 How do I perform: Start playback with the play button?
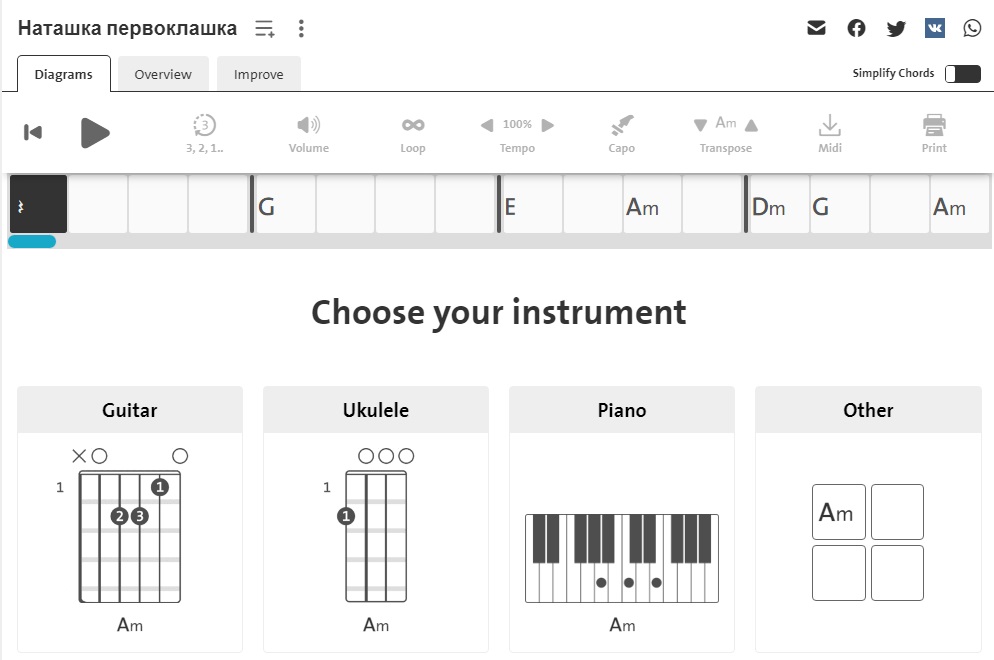95,133
